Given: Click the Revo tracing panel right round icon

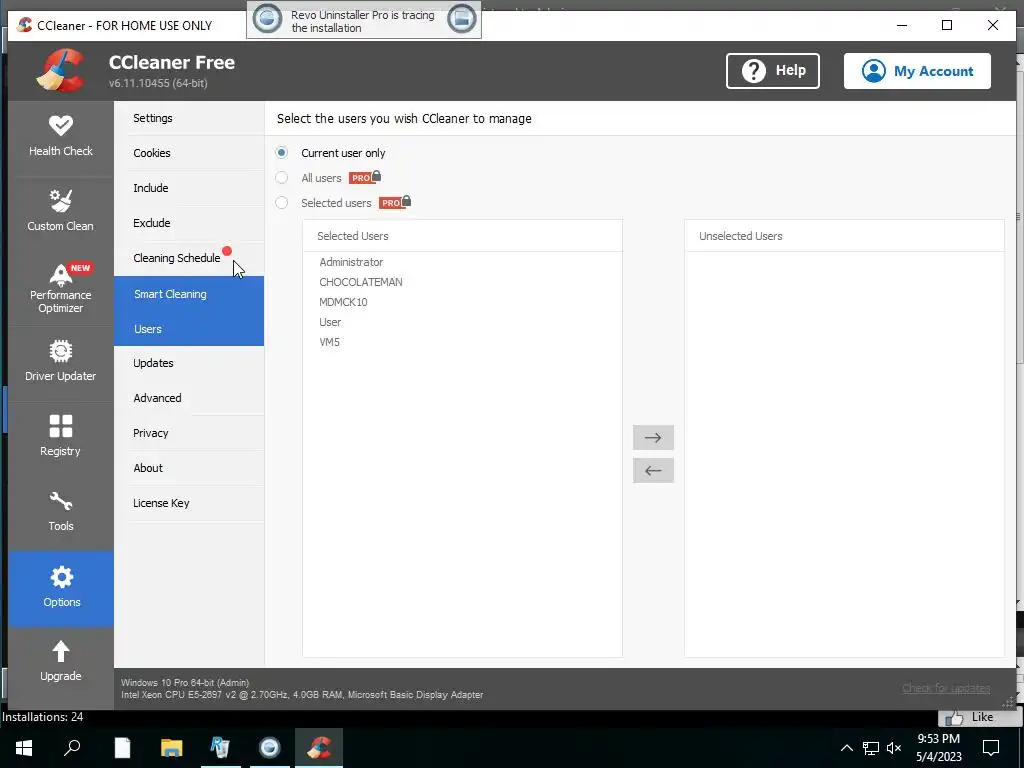Looking at the screenshot, I should click(462, 20).
